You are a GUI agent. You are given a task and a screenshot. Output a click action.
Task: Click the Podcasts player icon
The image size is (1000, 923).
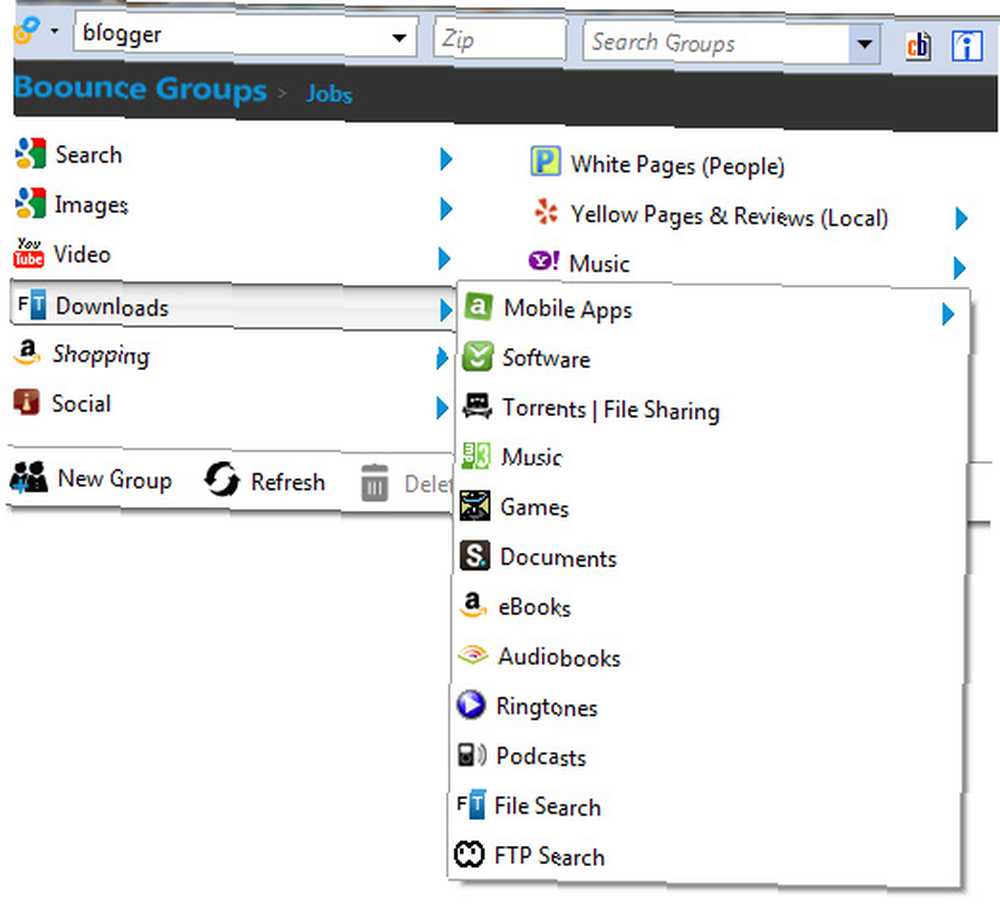472,755
